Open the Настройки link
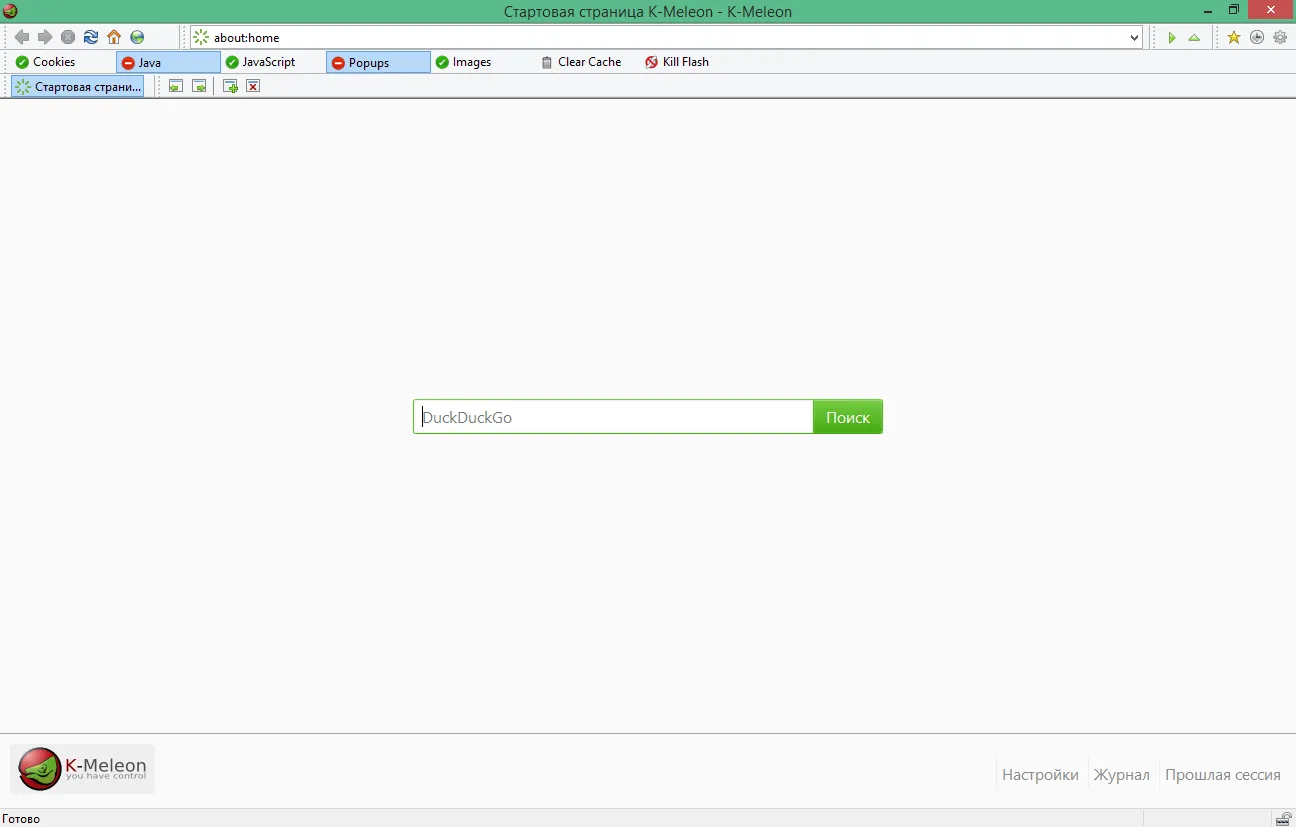 1040,775
